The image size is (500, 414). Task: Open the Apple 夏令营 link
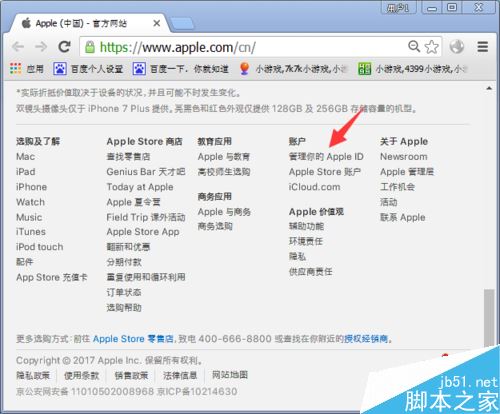tap(134, 202)
